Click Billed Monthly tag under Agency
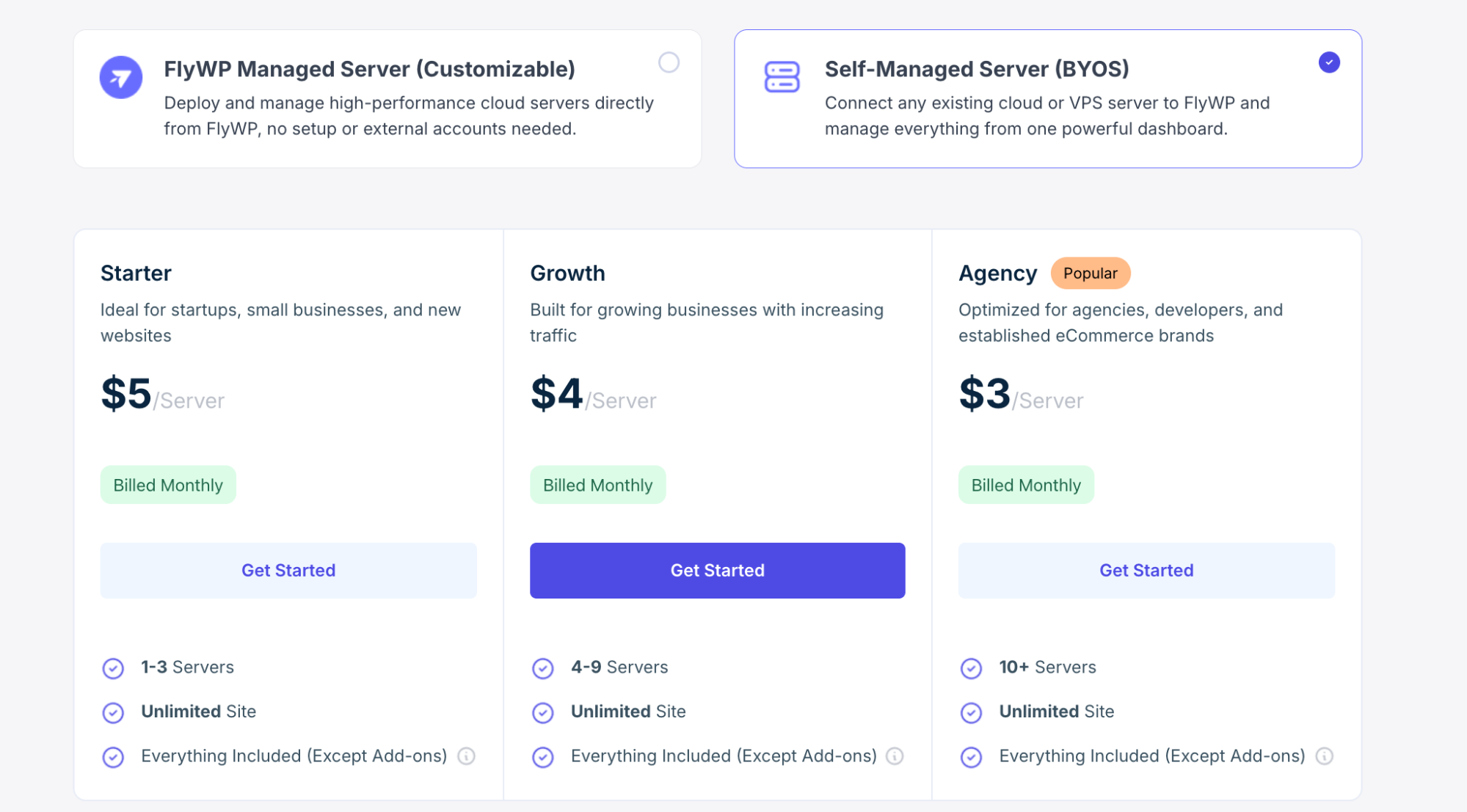1467x812 pixels. pos(1025,485)
